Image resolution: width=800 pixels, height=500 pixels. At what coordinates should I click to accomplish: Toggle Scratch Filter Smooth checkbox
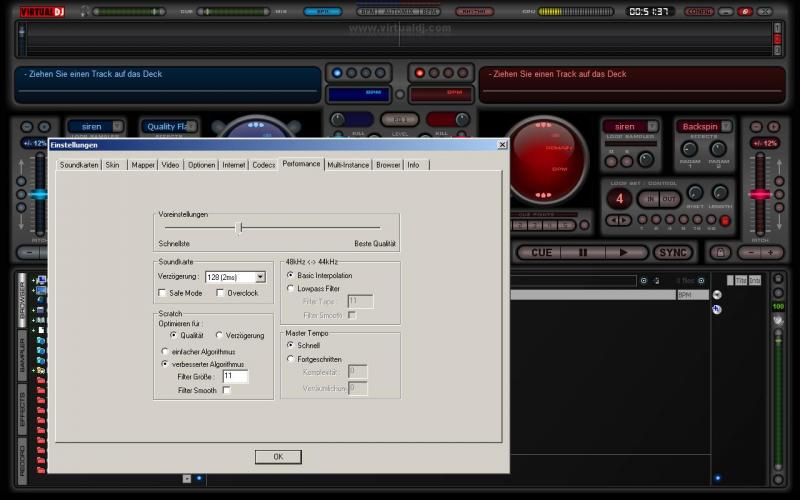pos(227,390)
